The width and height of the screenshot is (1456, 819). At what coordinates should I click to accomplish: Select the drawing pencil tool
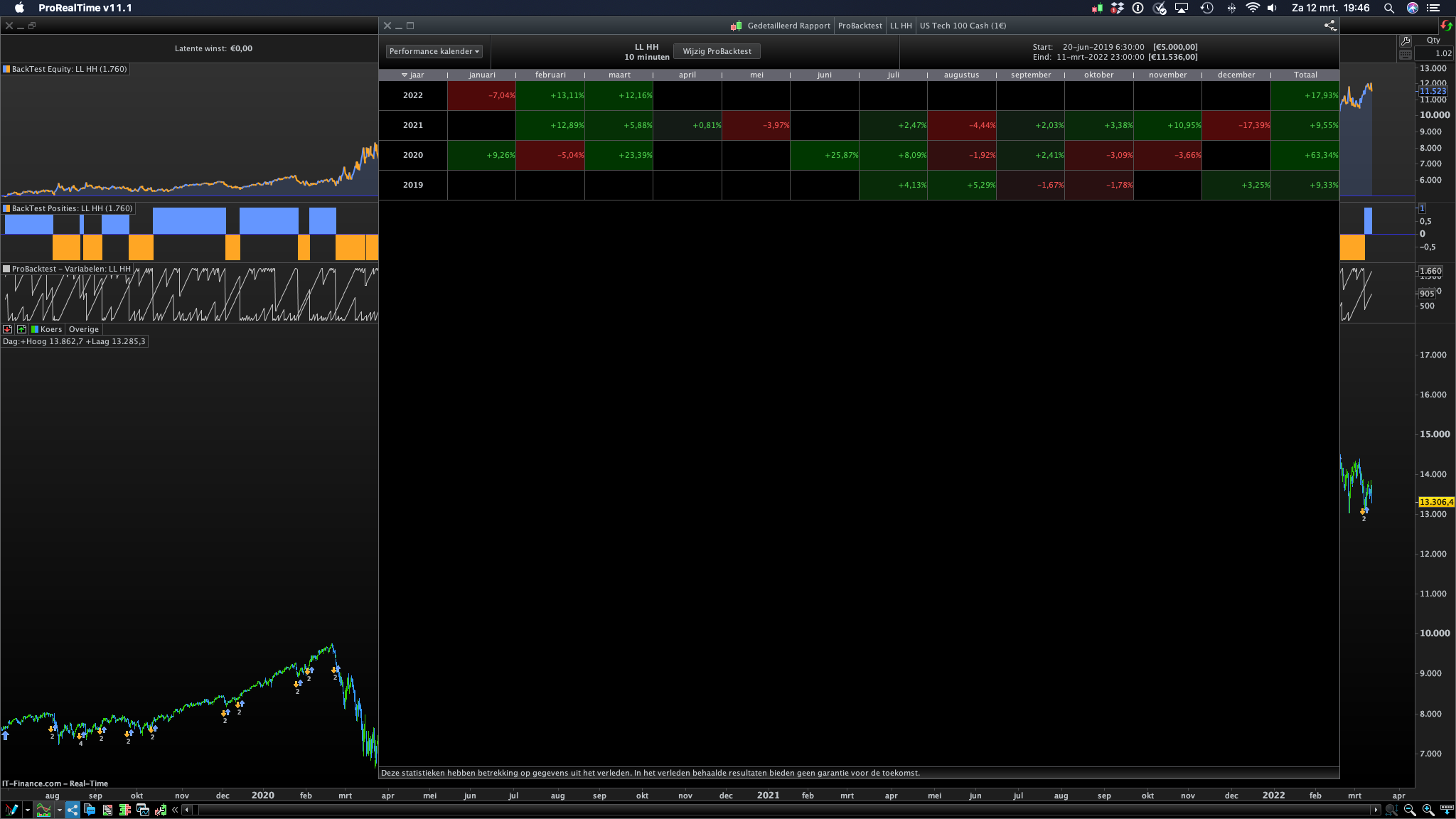pos(11,810)
